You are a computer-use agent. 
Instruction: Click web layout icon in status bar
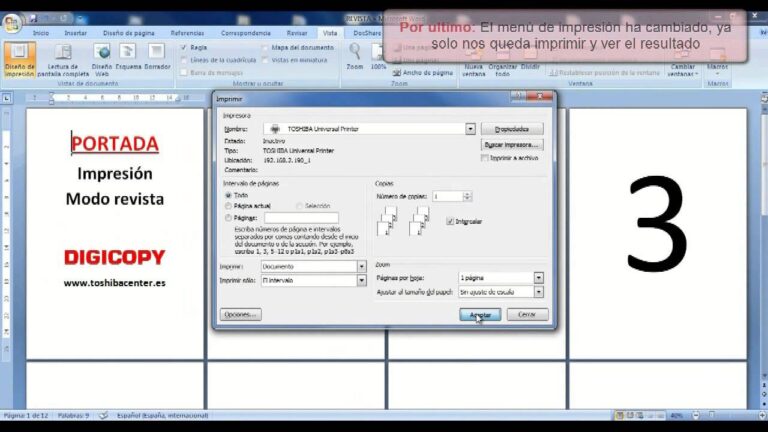[x=640, y=415]
